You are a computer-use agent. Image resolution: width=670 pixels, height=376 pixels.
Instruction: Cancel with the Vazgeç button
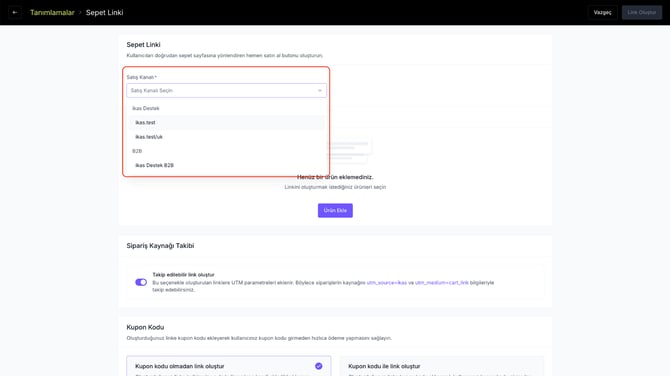point(602,12)
